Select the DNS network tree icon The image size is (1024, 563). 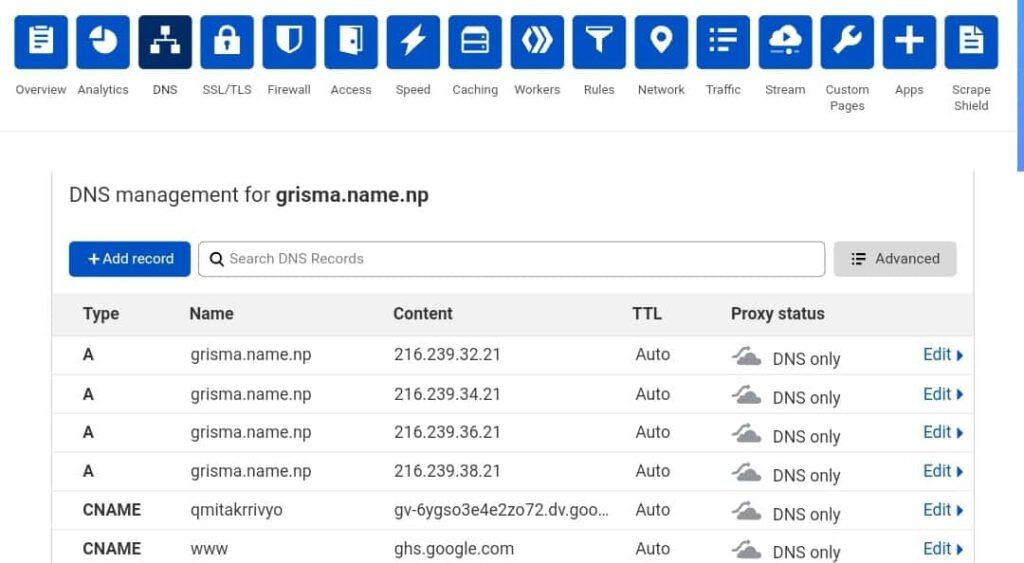click(x=165, y=42)
